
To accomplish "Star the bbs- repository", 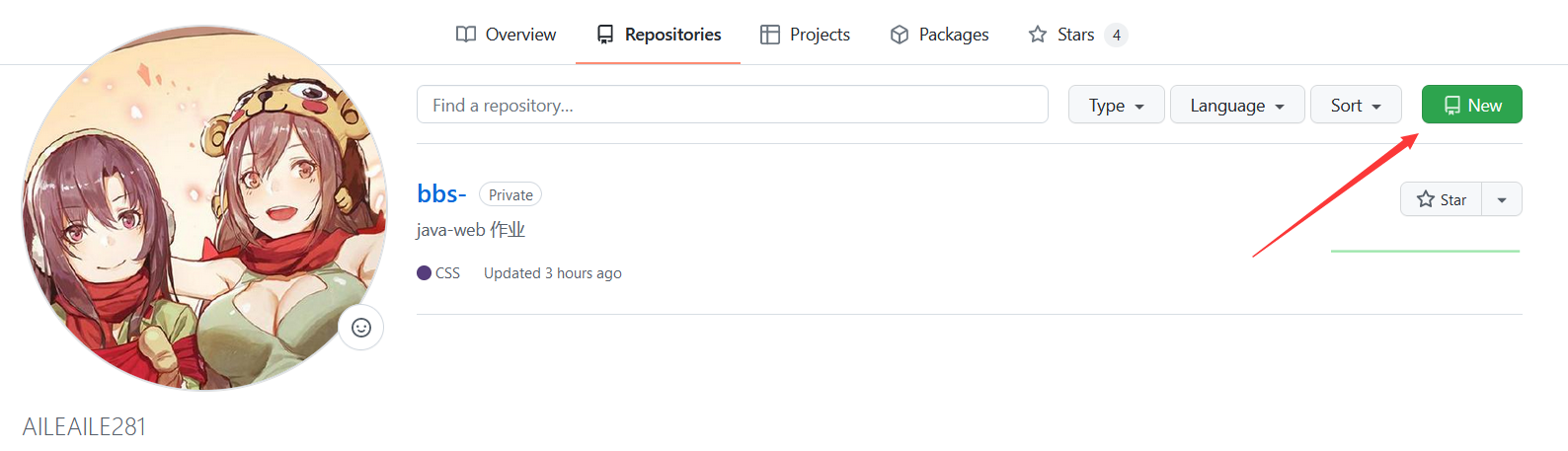I will (1442, 199).
